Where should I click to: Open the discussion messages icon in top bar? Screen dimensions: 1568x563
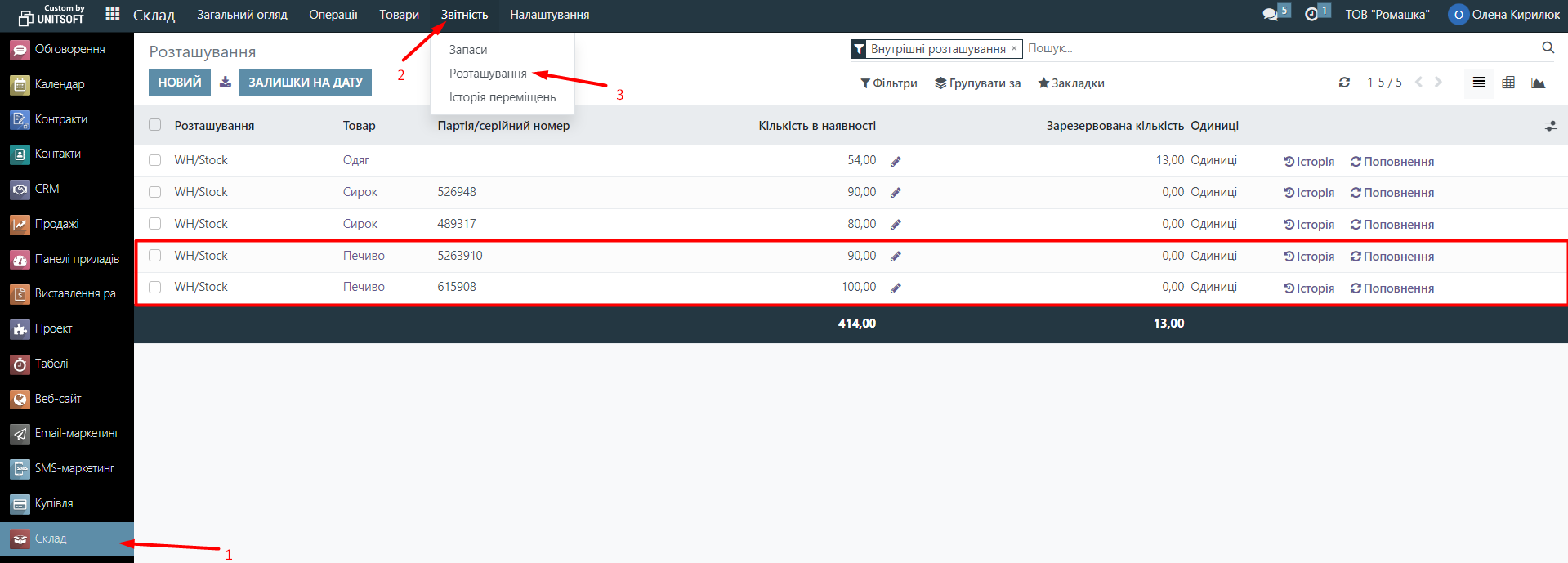pos(1271,15)
